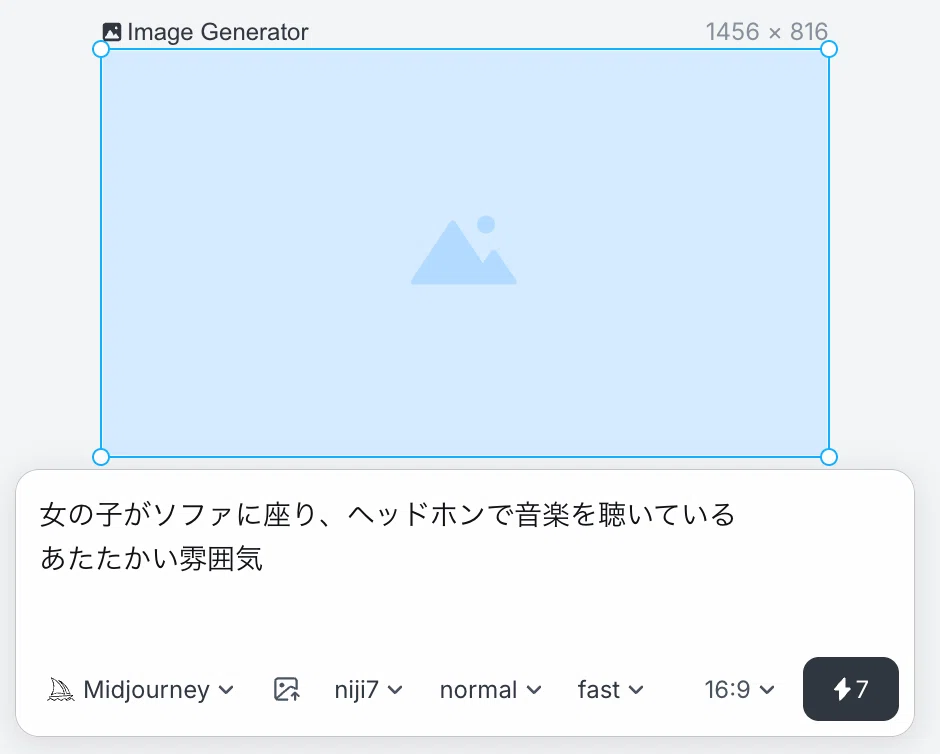
Task: Click the Image Generator picture icon
Action: (112, 32)
